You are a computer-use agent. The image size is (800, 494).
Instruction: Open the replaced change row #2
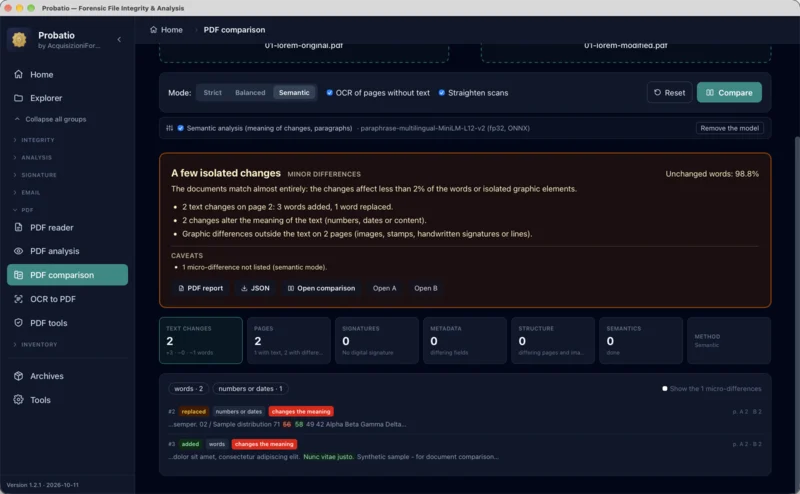[465, 418]
